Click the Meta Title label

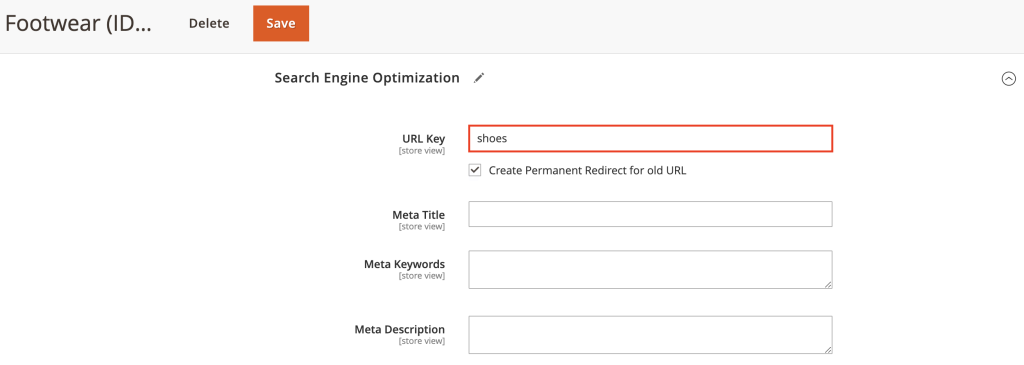pyautogui.click(x=419, y=214)
